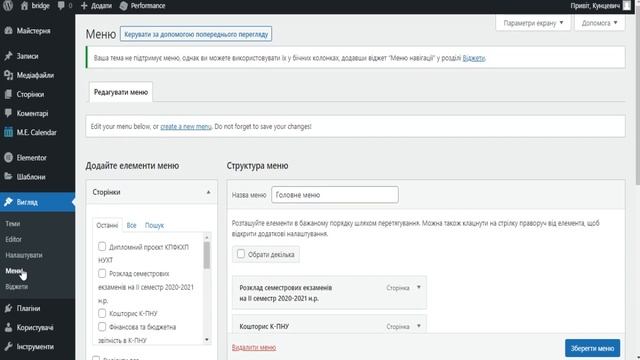Open Elementor sidebar icon
Screen dimensions: 640x360
[x=8, y=158]
